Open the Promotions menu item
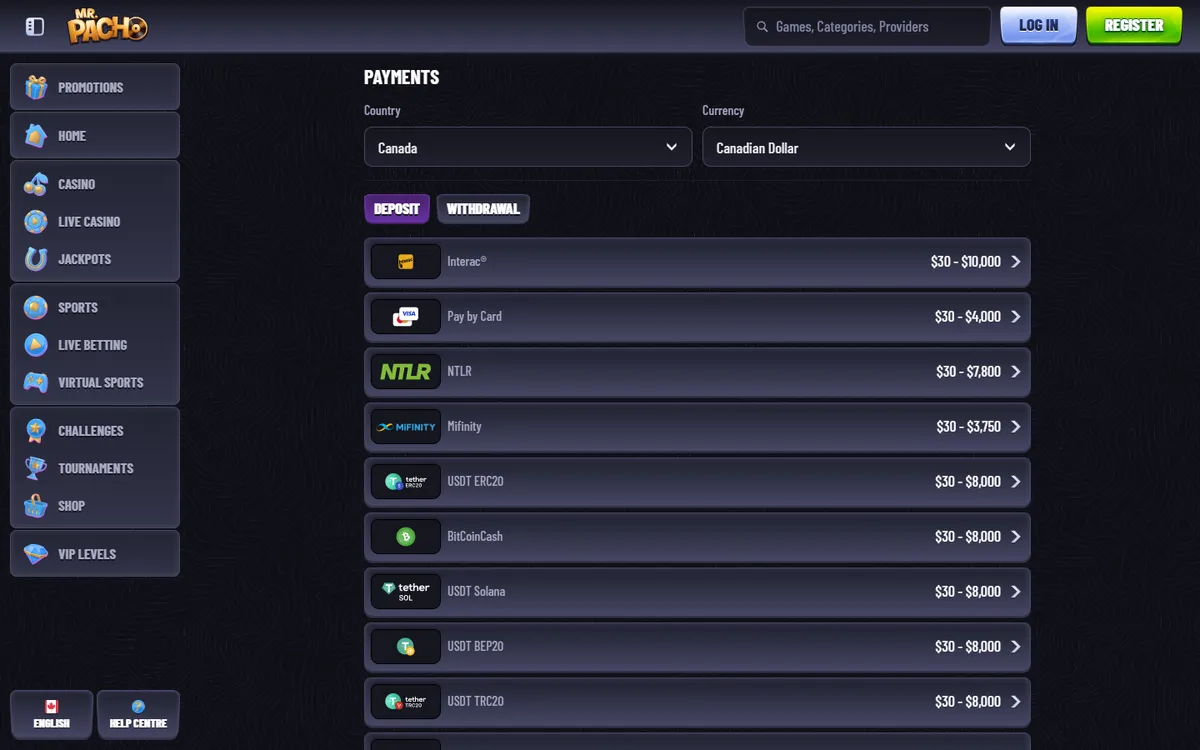The height and width of the screenshot is (750, 1200). pyautogui.click(x=95, y=87)
